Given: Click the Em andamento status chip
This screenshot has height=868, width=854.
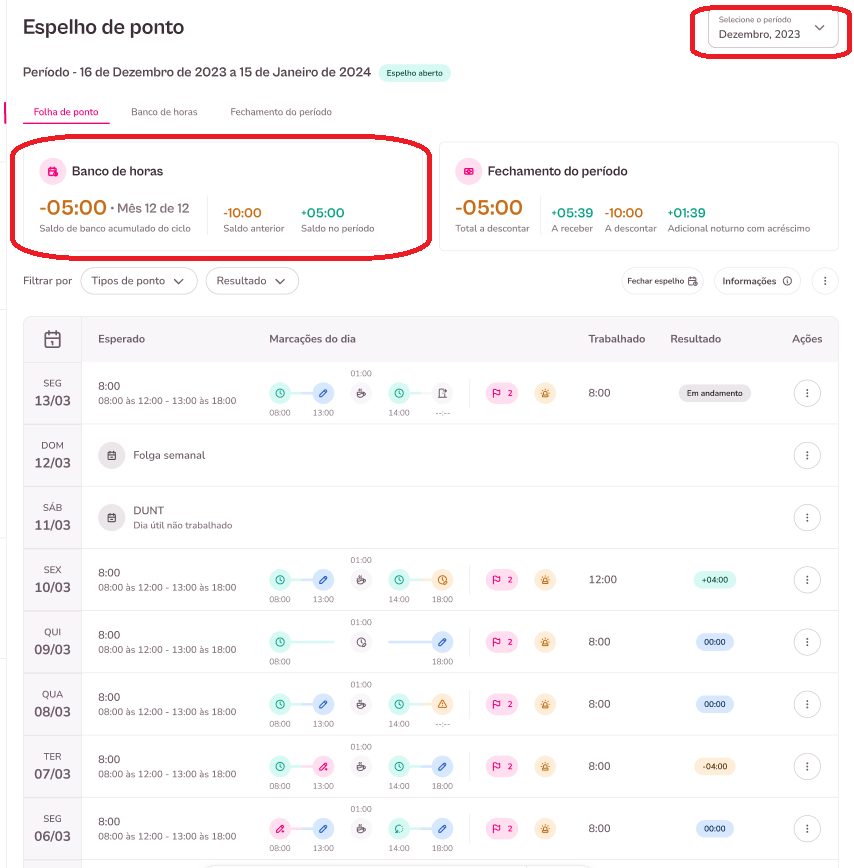Looking at the screenshot, I should tap(712, 393).
